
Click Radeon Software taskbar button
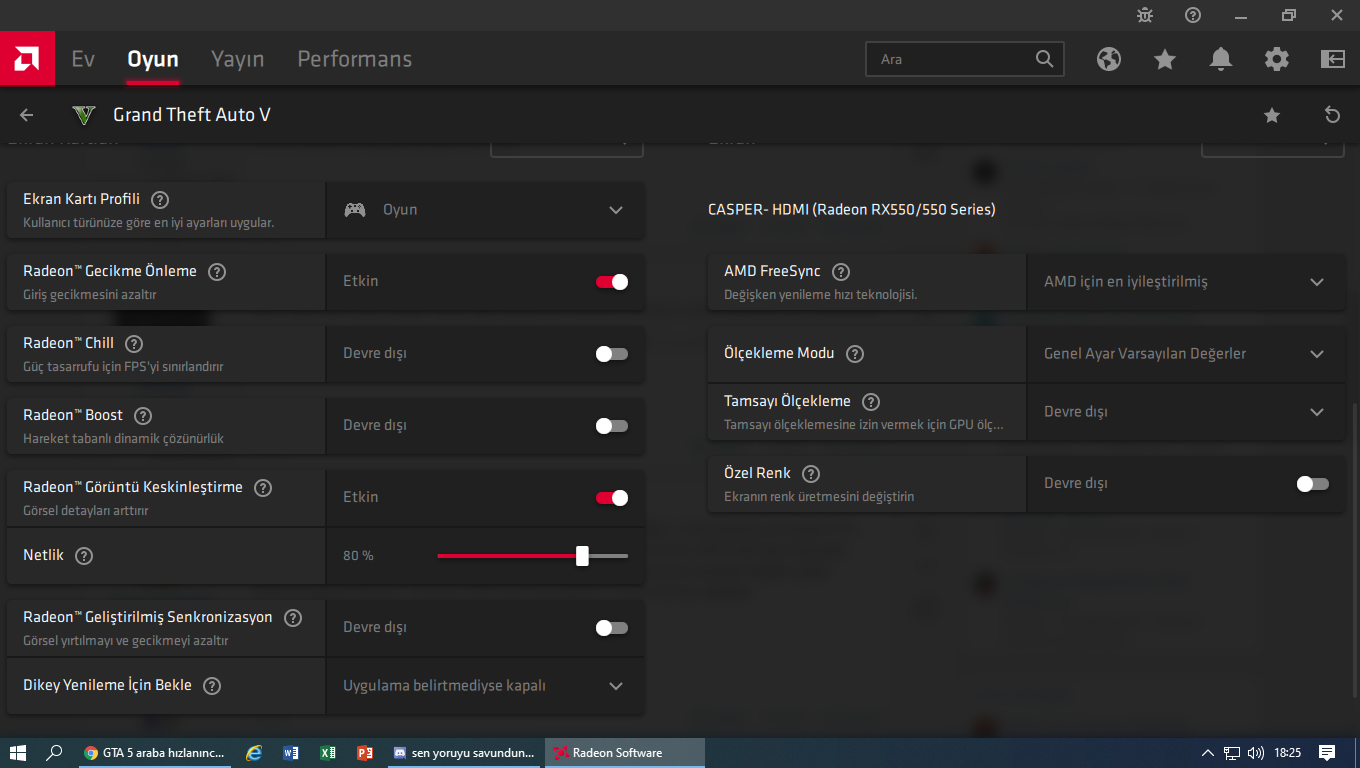pos(625,753)
